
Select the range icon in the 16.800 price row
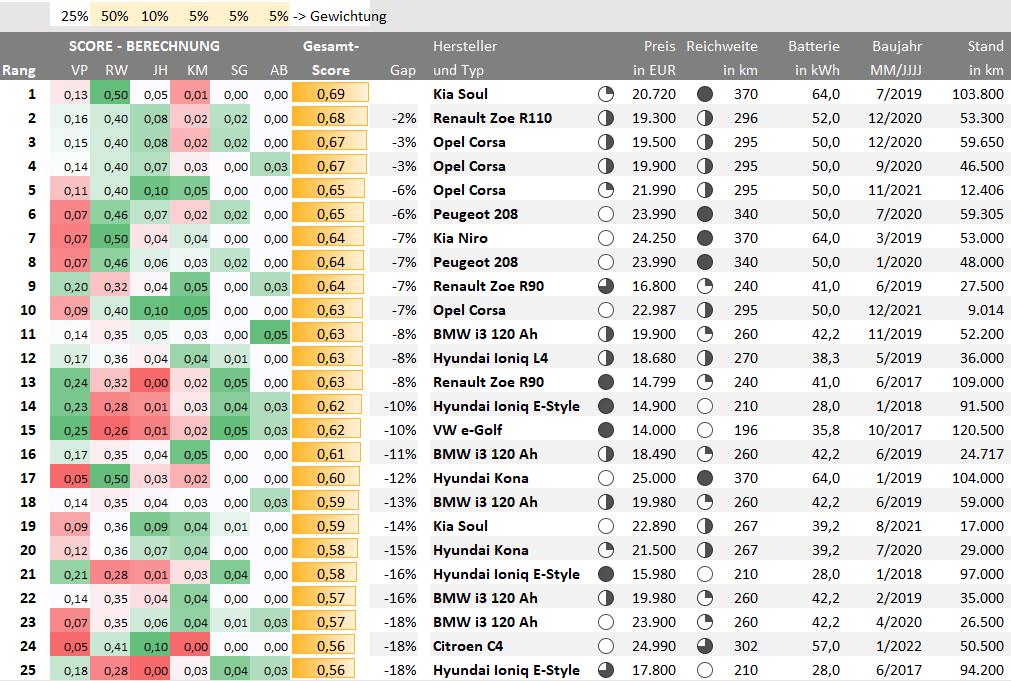(x=705, y=286)
